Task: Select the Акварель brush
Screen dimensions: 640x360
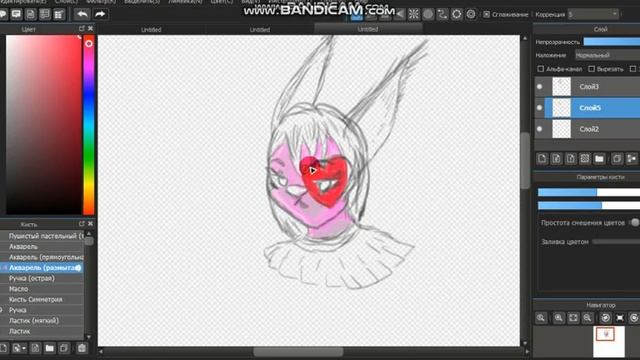Action: [x=42, y=247]
